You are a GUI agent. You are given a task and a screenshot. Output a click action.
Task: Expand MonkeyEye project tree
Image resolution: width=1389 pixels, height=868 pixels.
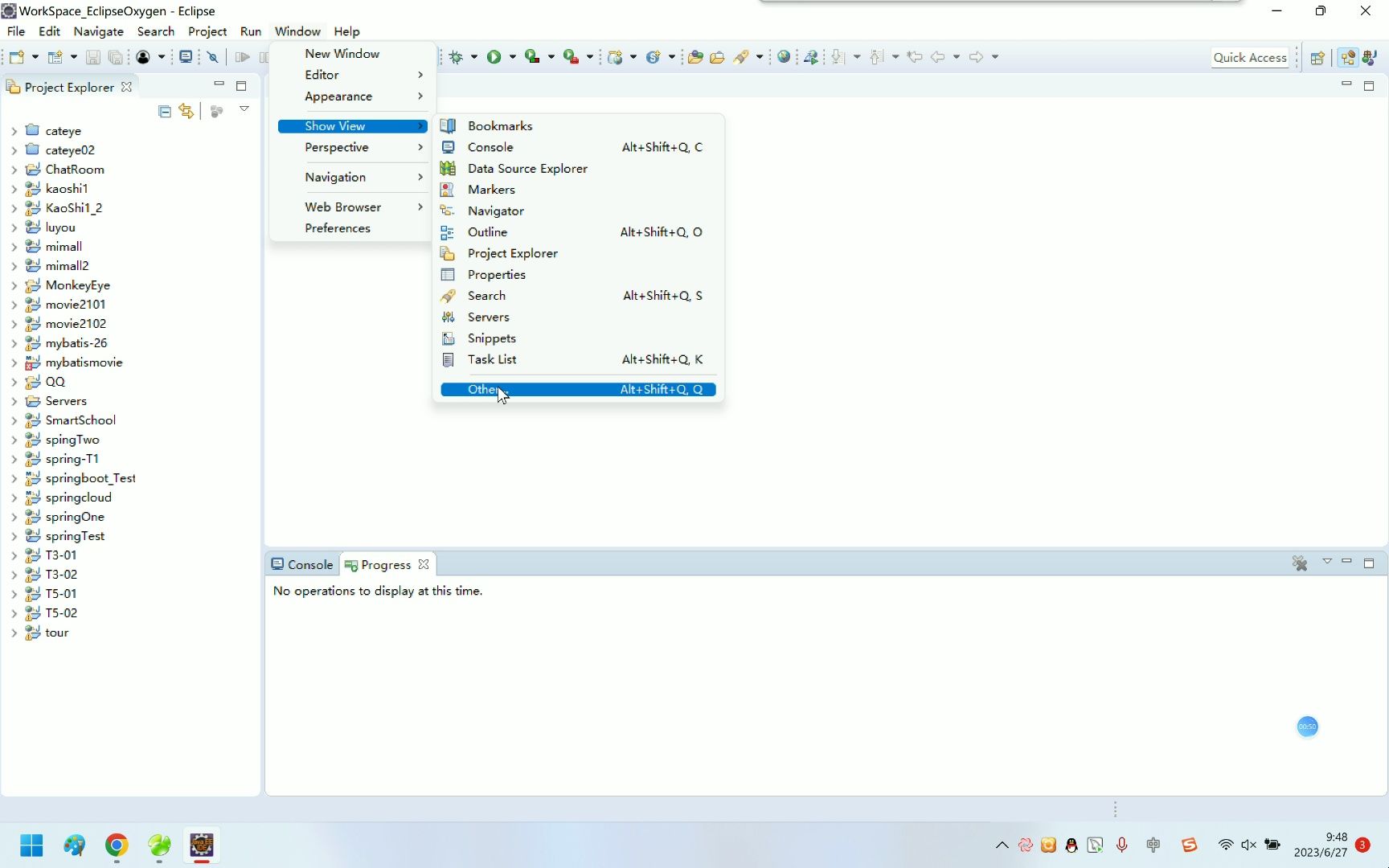14,285
